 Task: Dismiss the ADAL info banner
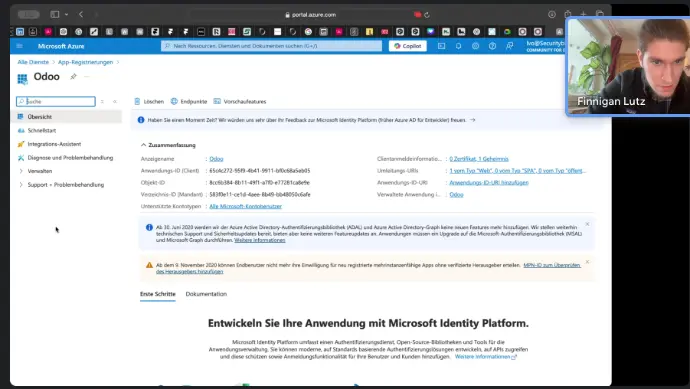pyautogui.click(x=587, y=224)
